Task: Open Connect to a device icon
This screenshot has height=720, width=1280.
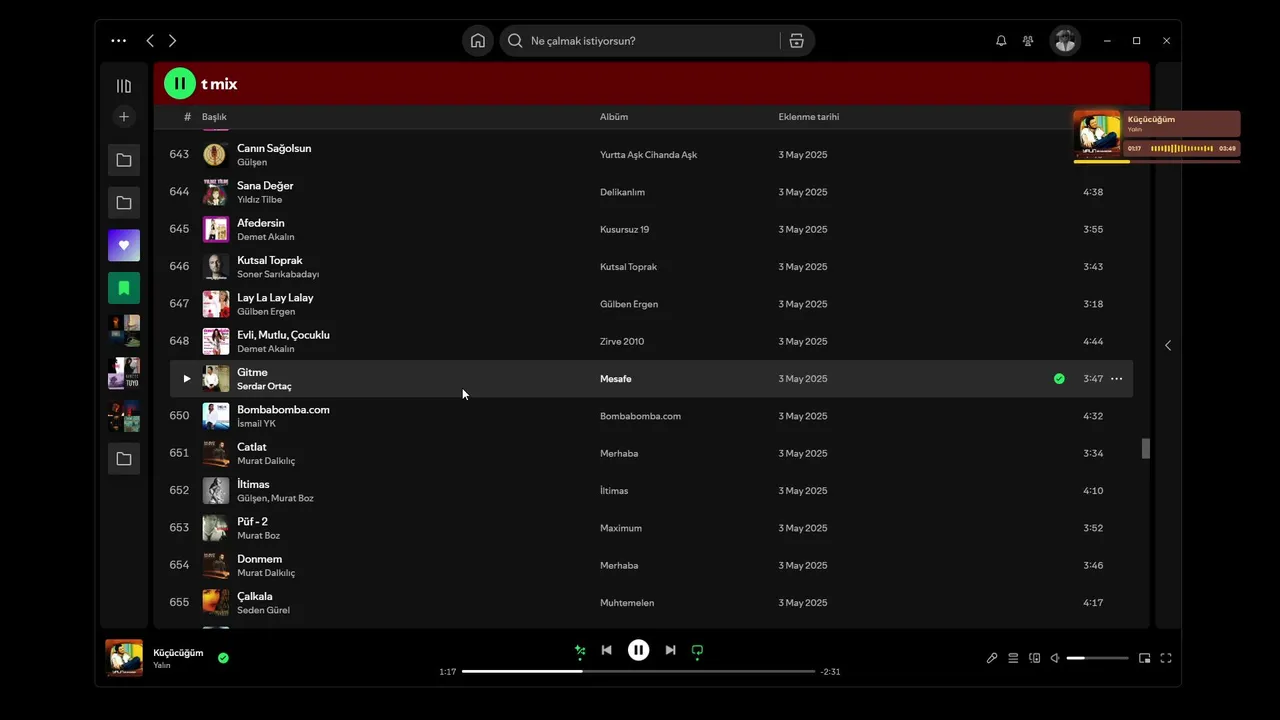Action: point(1035,658)
